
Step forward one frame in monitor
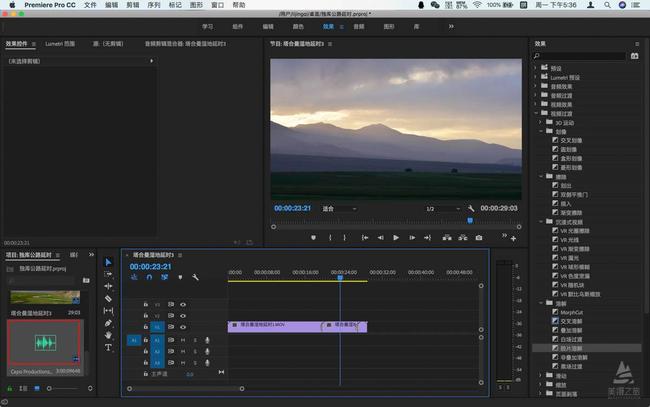pyautogui.click(x=412, y=237)
